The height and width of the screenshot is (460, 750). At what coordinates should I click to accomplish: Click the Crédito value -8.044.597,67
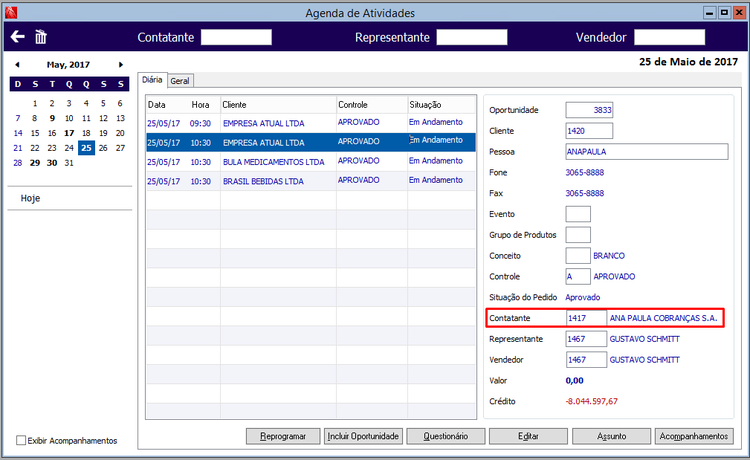(x=592, y=401)
